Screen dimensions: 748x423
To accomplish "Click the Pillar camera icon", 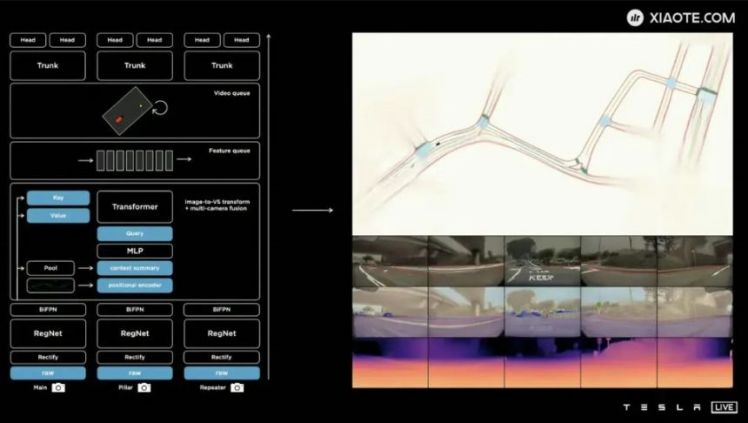I will point(144,387).
